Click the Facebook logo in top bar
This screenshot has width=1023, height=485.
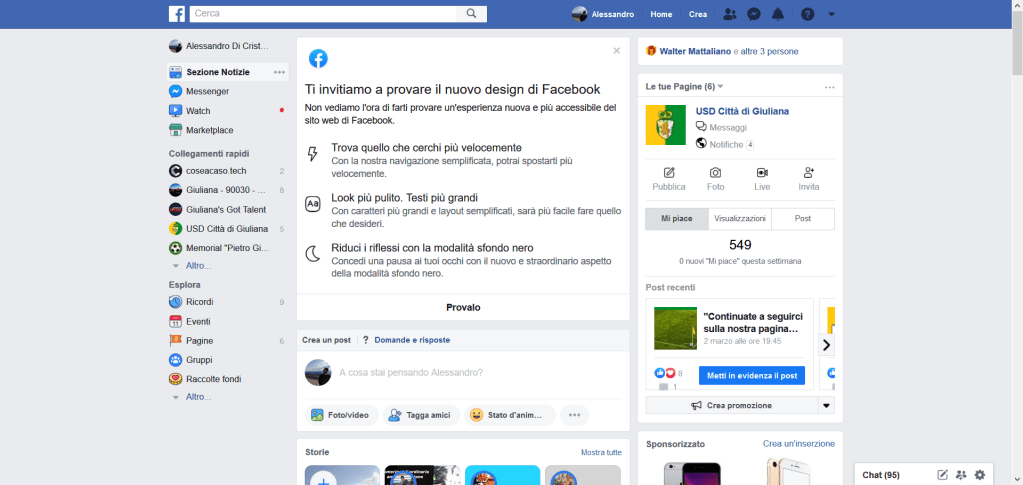[176, 14]
